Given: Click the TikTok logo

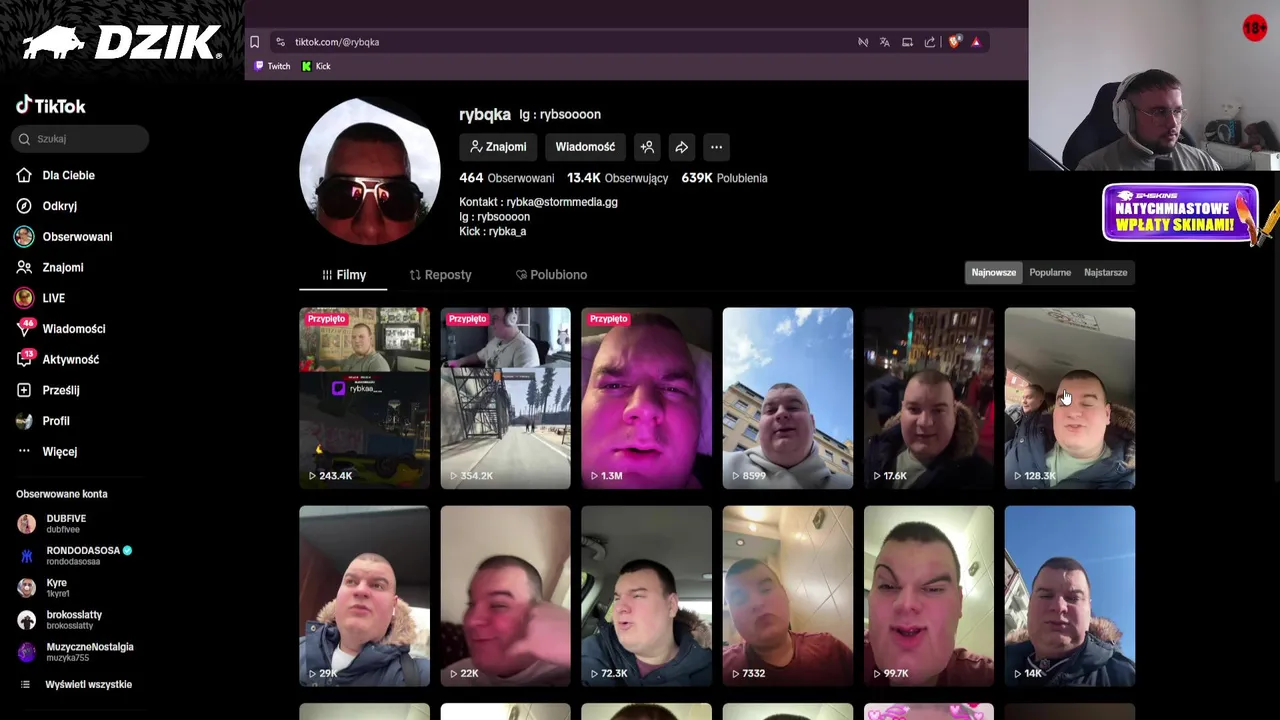Looking at the screenshot, I should pos(50,106).
